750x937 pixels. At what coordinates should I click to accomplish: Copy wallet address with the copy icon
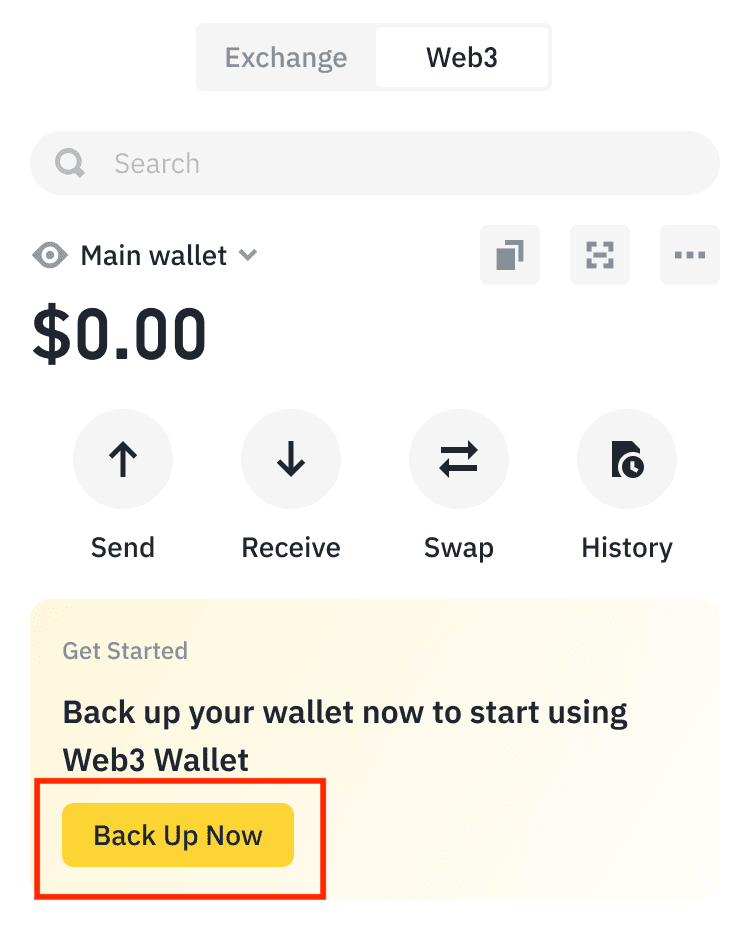point(510,255)
